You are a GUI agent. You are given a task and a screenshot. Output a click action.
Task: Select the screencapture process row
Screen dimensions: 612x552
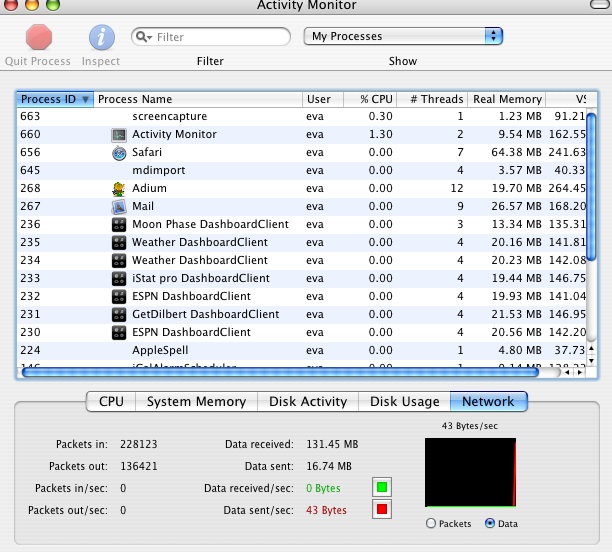tap(301, 116)
